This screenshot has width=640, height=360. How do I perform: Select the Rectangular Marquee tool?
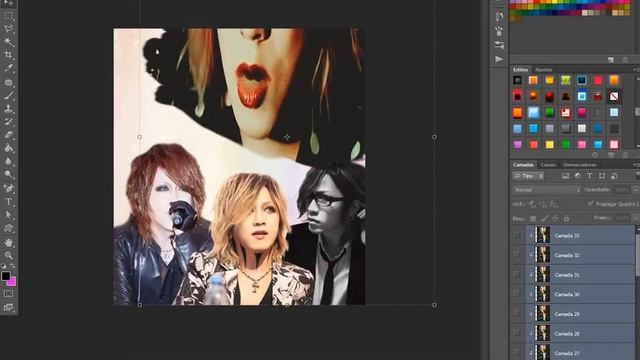[x=8, y=16]
